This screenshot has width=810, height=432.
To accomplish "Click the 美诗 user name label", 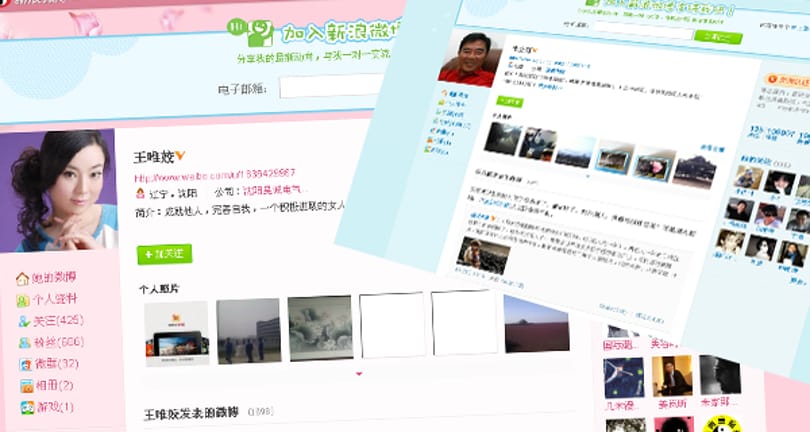I will [x=665, y=343].
